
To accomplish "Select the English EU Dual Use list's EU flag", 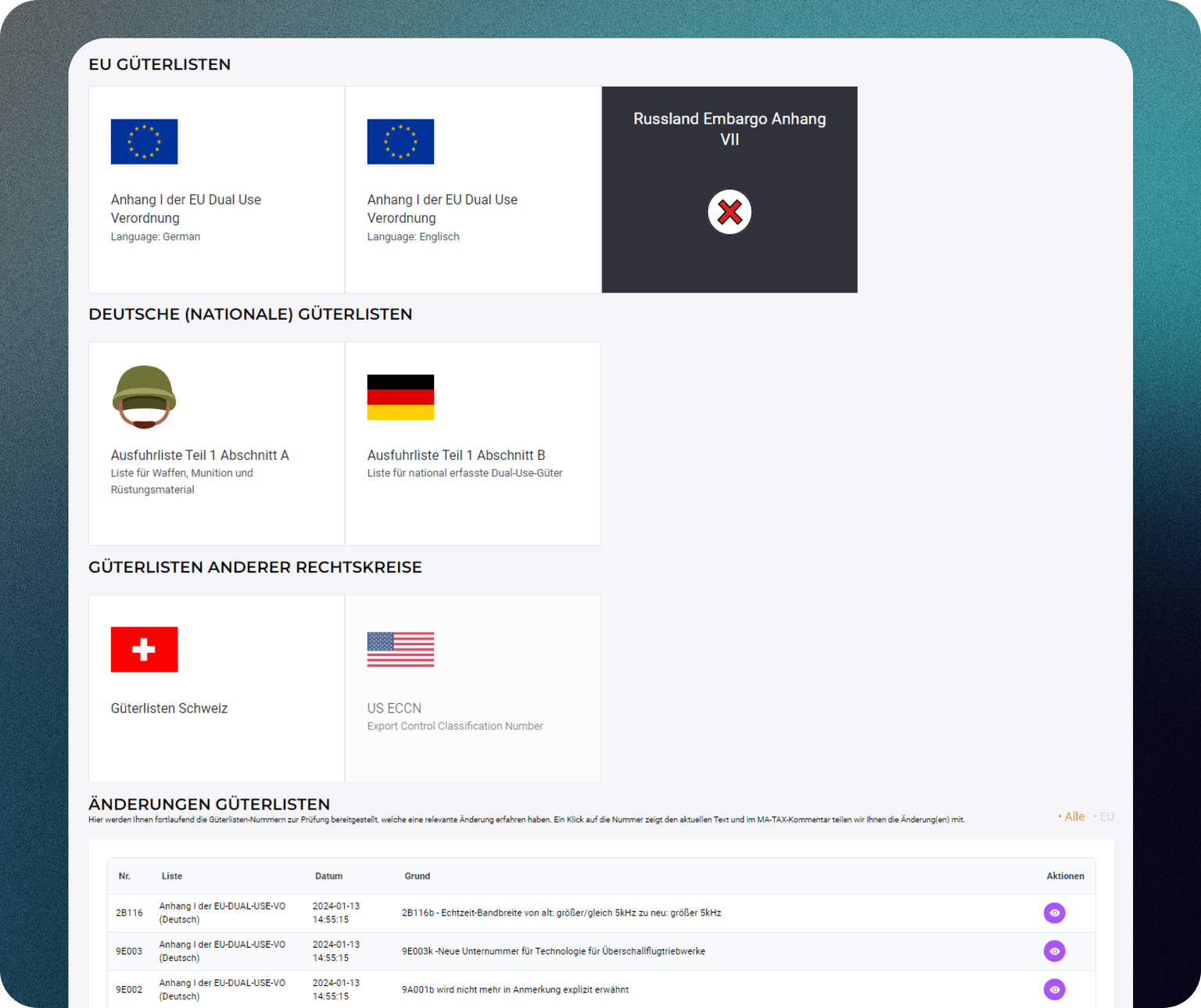I will click(400, 142).
